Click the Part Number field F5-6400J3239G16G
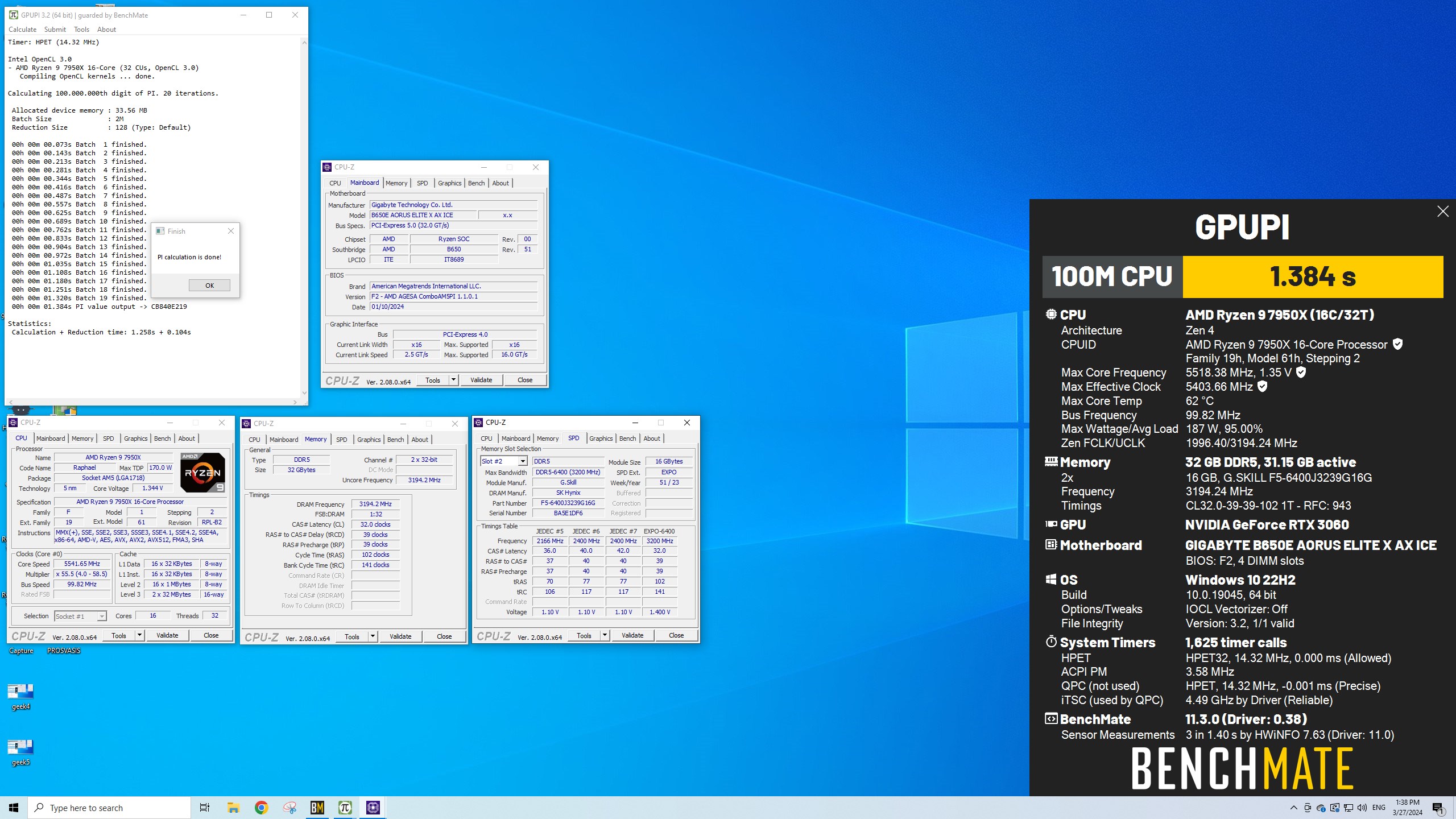The width and height of the screenshot is (1456, 819). (568, 503)
